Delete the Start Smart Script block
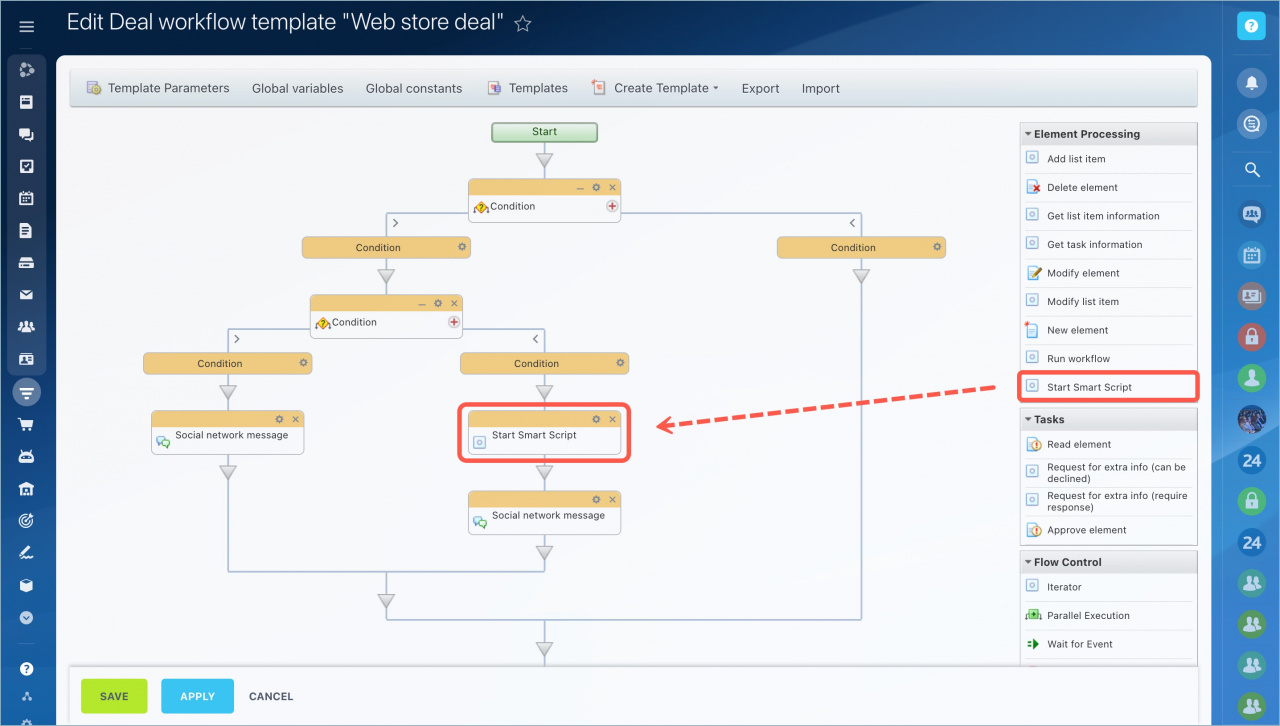This screenshot has width=1280, height=726. [x=612, y=419]
